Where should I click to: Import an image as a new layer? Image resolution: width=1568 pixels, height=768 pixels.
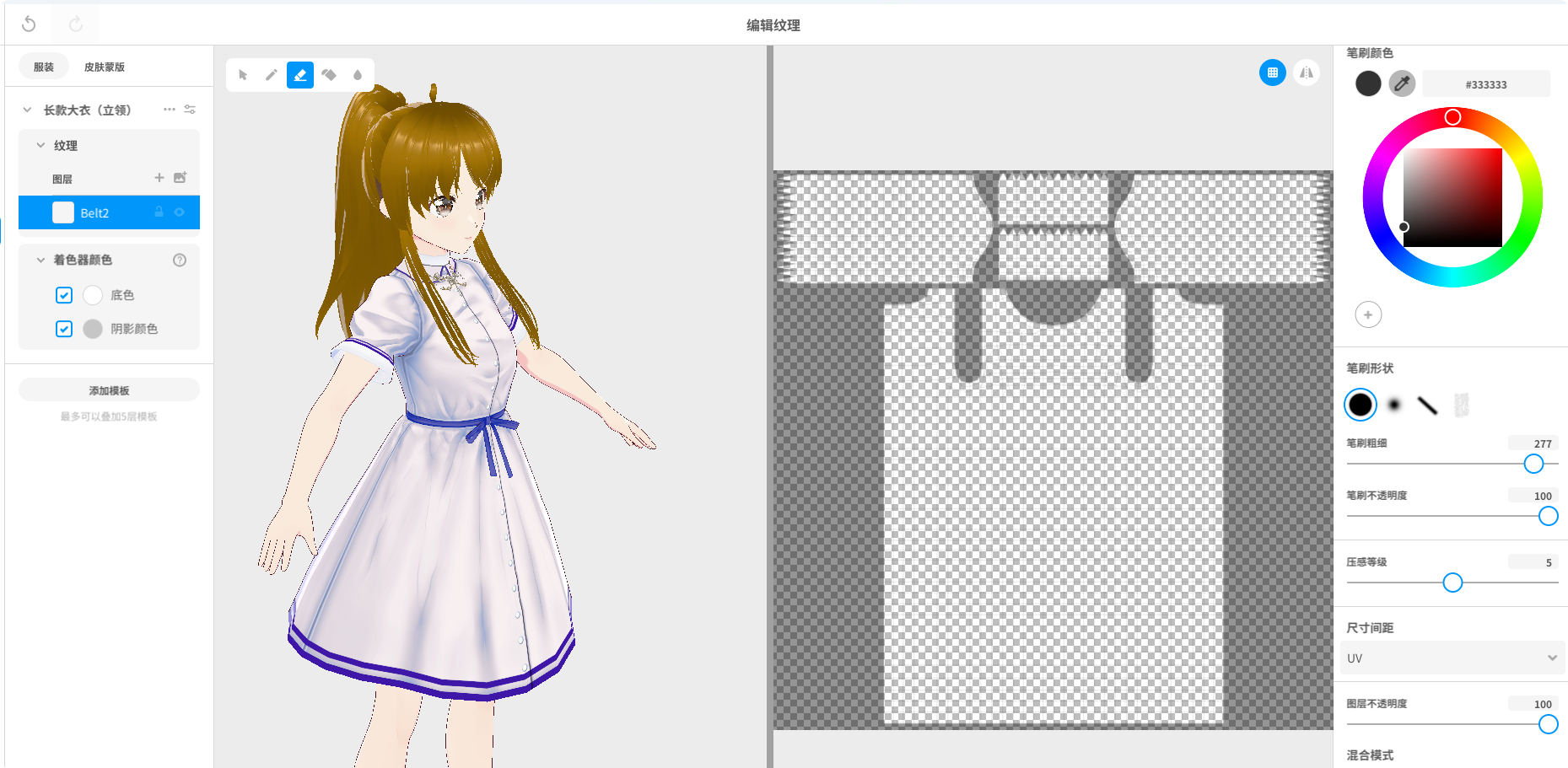[180, 178]
